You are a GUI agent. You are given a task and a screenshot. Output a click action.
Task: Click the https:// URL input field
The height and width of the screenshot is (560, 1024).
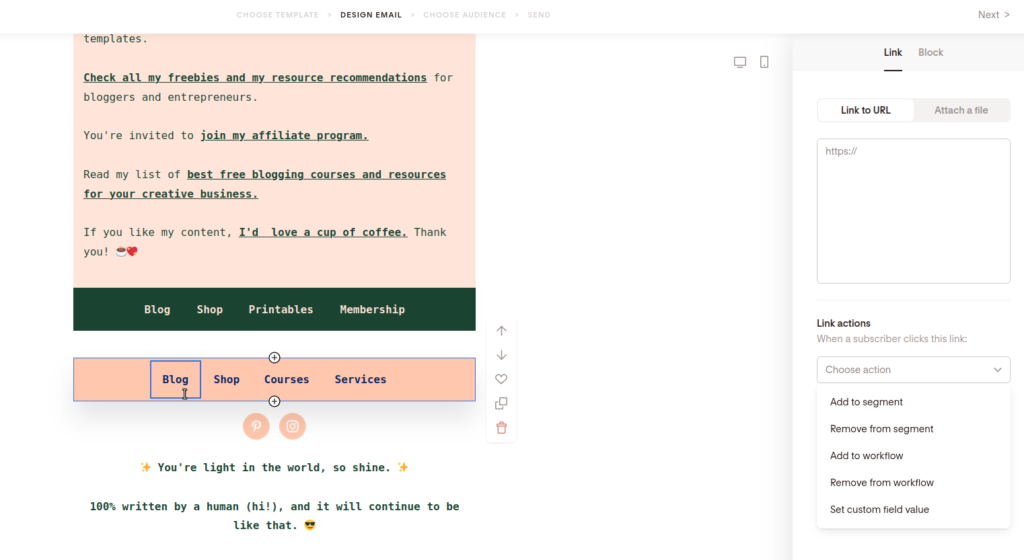pyautogui.click(x=913, y=211)
